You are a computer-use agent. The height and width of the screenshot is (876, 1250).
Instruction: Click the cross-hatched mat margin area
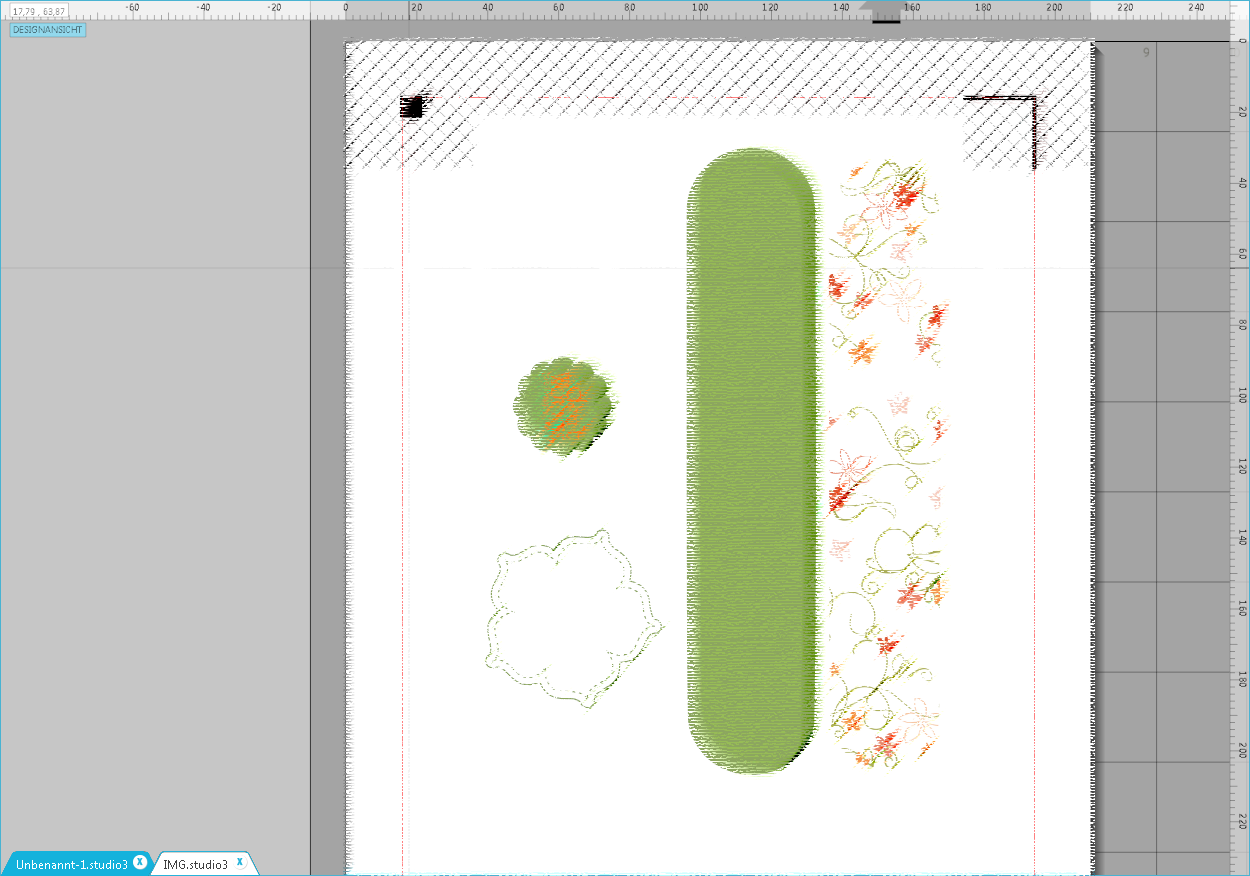pos(600,60)
